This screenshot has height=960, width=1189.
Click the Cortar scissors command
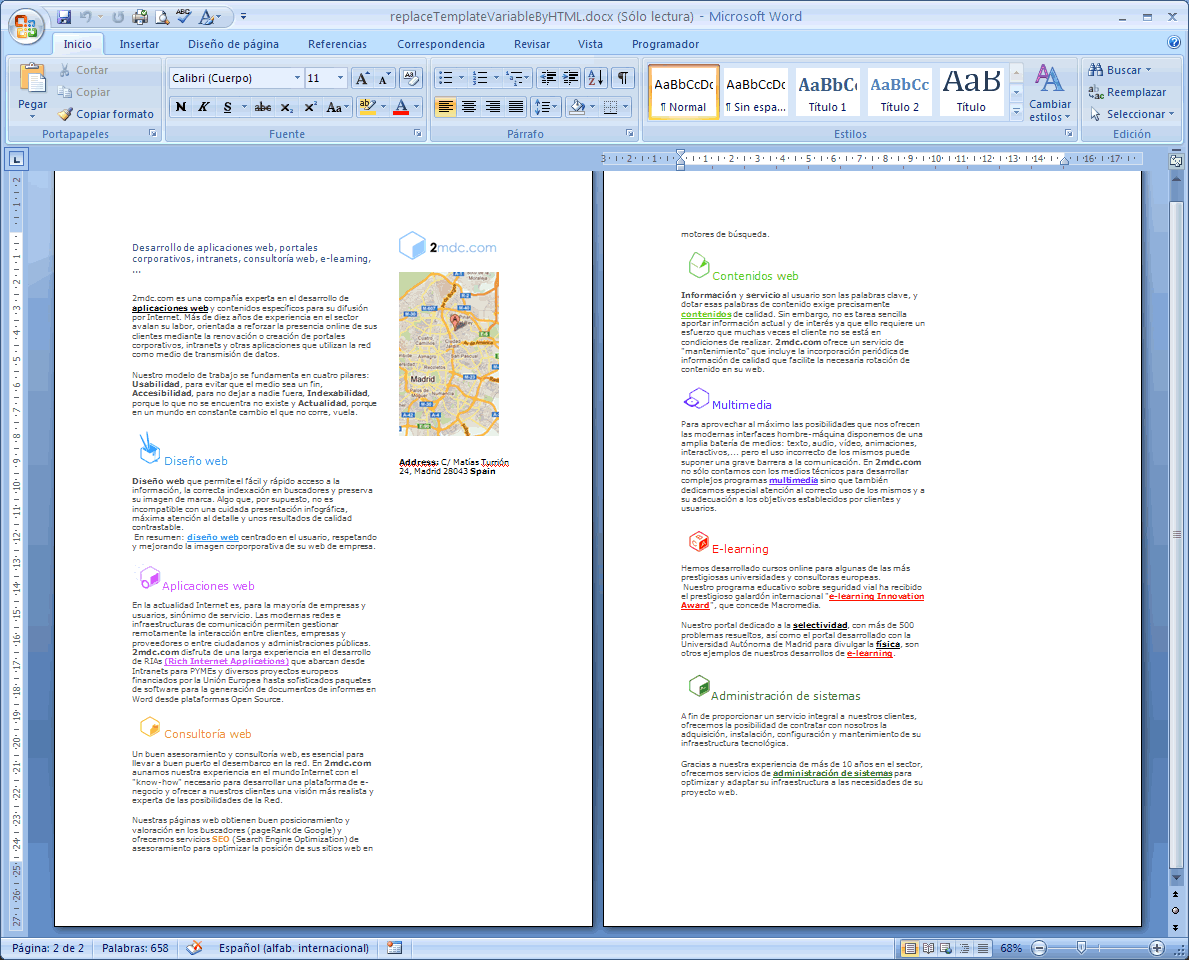(x=83, y=70)
